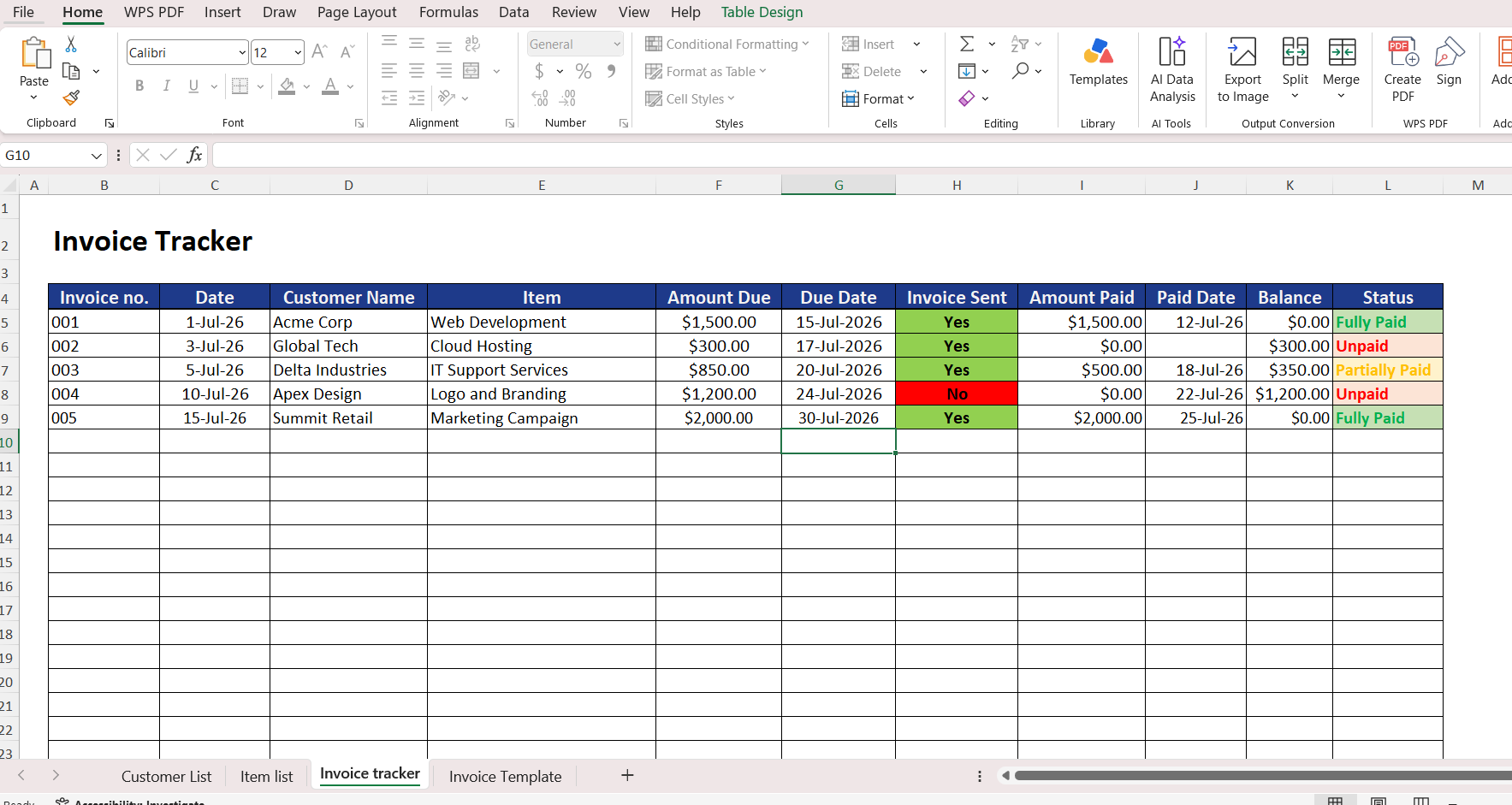The image size is (1512, 805).
Task: Open the Invoice Template sheet
Action: coord(505,776)
